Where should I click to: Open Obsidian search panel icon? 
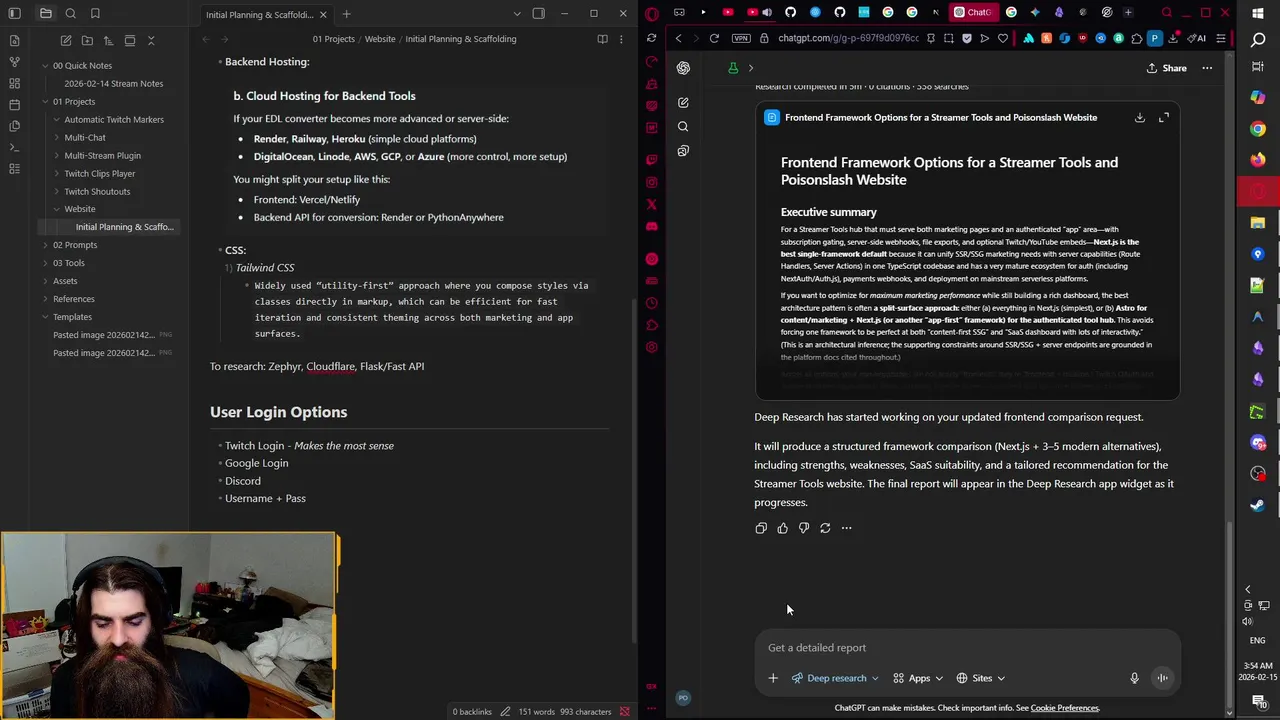(71, 14)
